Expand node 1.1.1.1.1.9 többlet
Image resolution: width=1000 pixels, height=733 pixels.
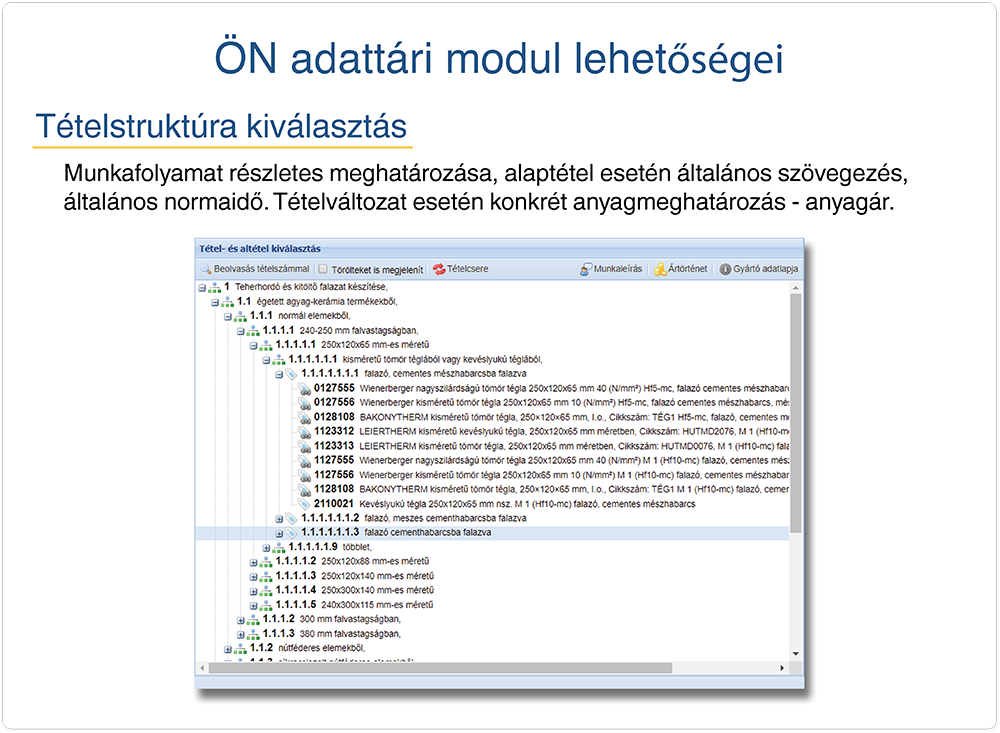click(x=266, y=548)
